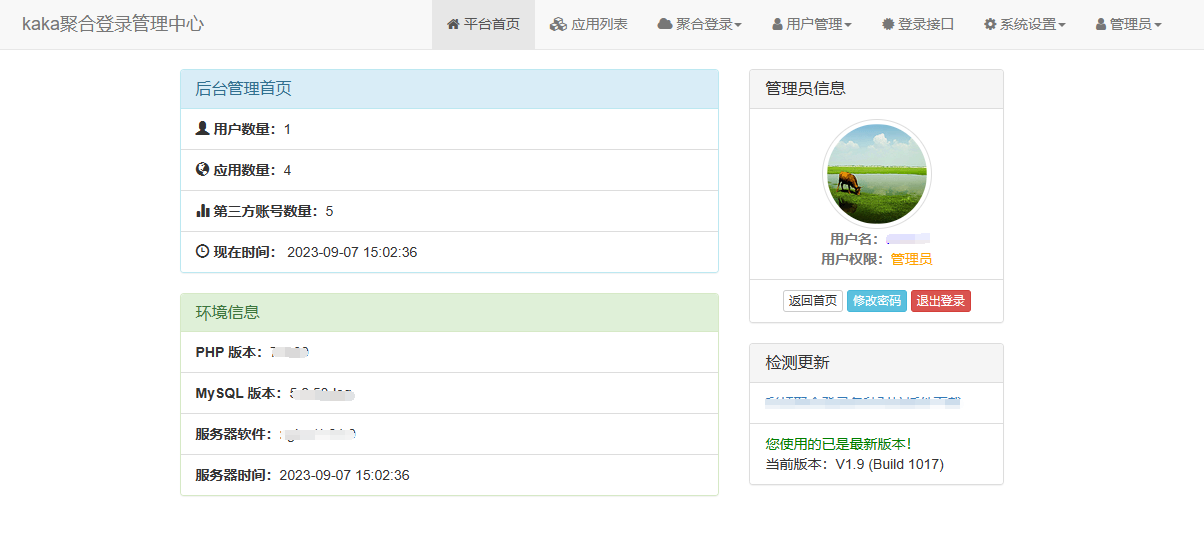Viewport: 1204px width, 551px height.
Task: Click the red 退出登录 button
Action: (941, 301)
